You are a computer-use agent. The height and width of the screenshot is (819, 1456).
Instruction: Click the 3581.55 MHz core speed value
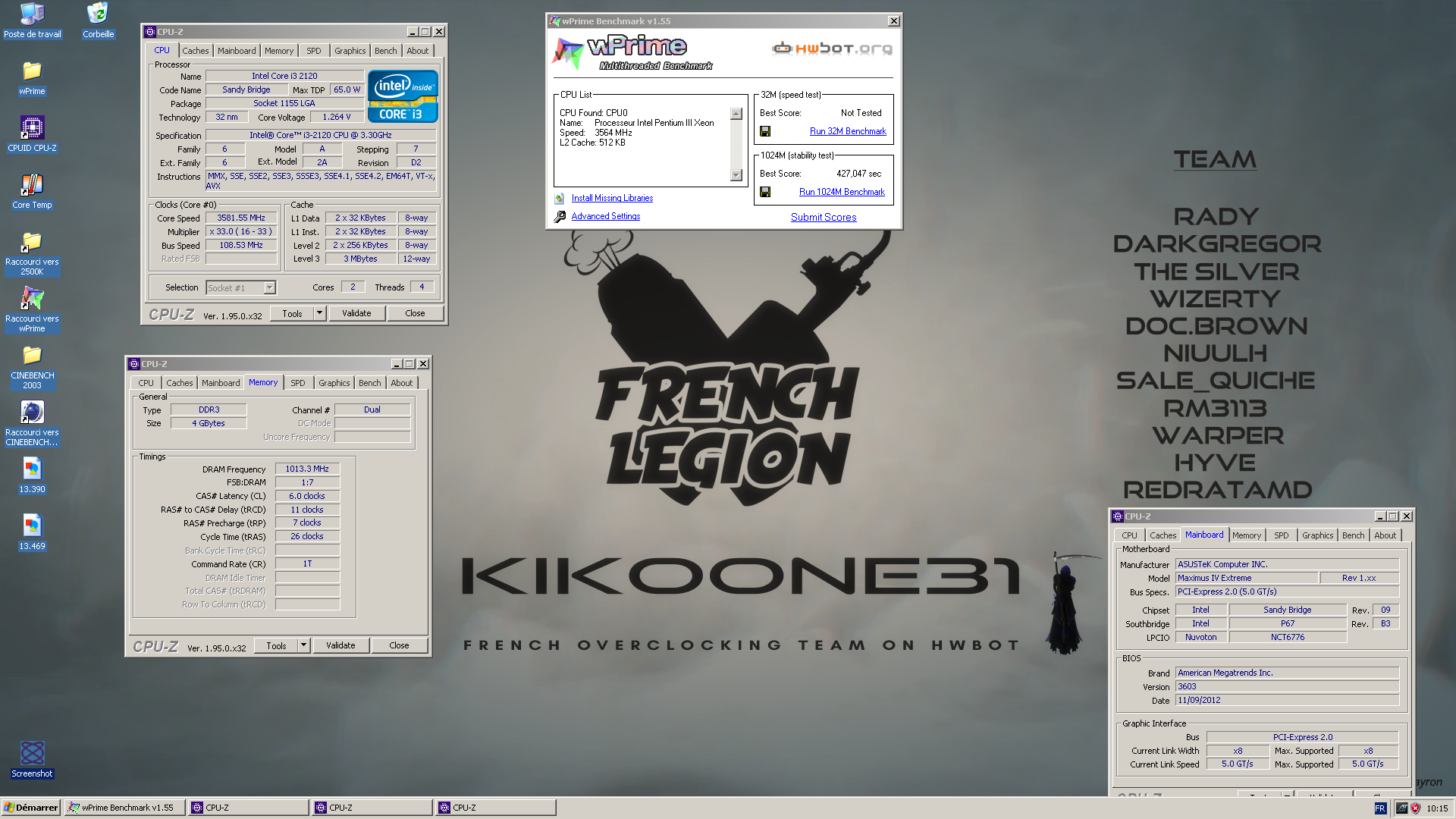pos(241,218)
